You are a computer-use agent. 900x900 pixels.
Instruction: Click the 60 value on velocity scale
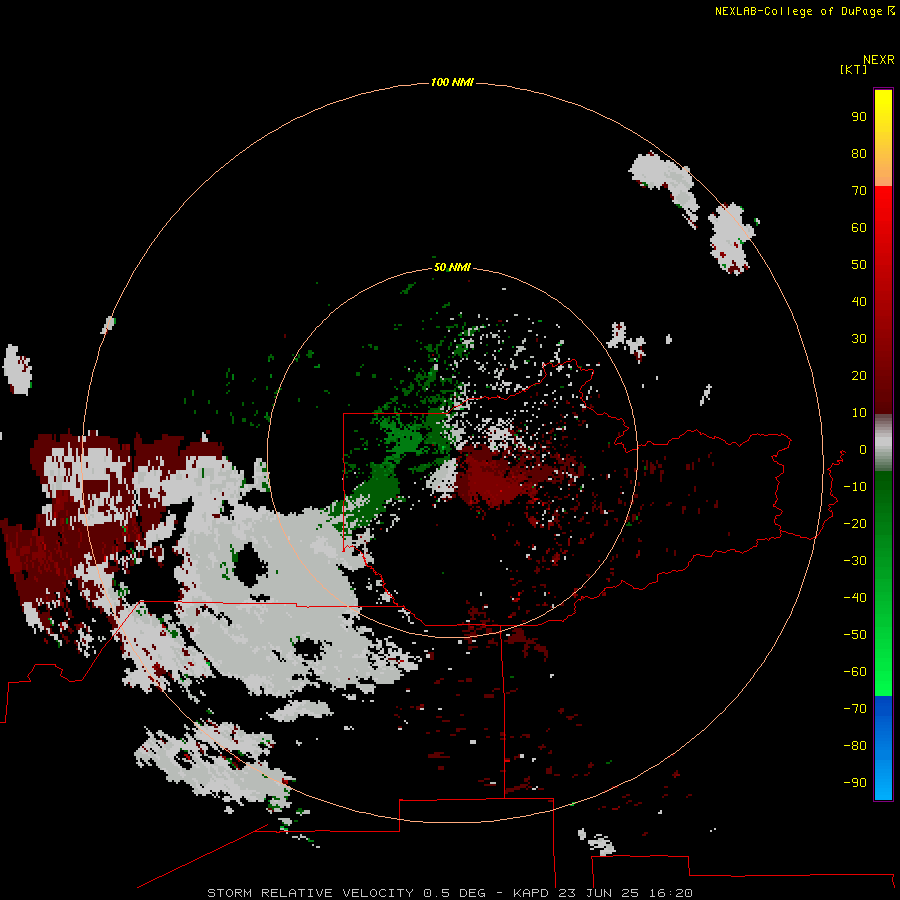coord(859,227)
